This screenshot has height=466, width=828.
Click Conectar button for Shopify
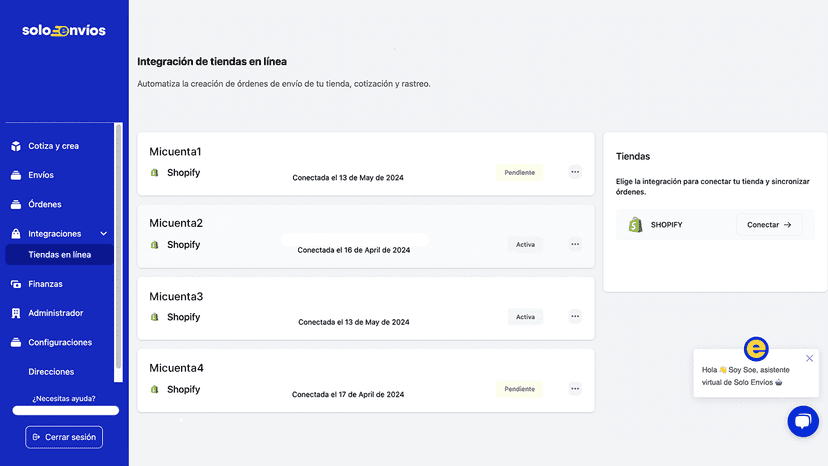[x=769, y=225]
